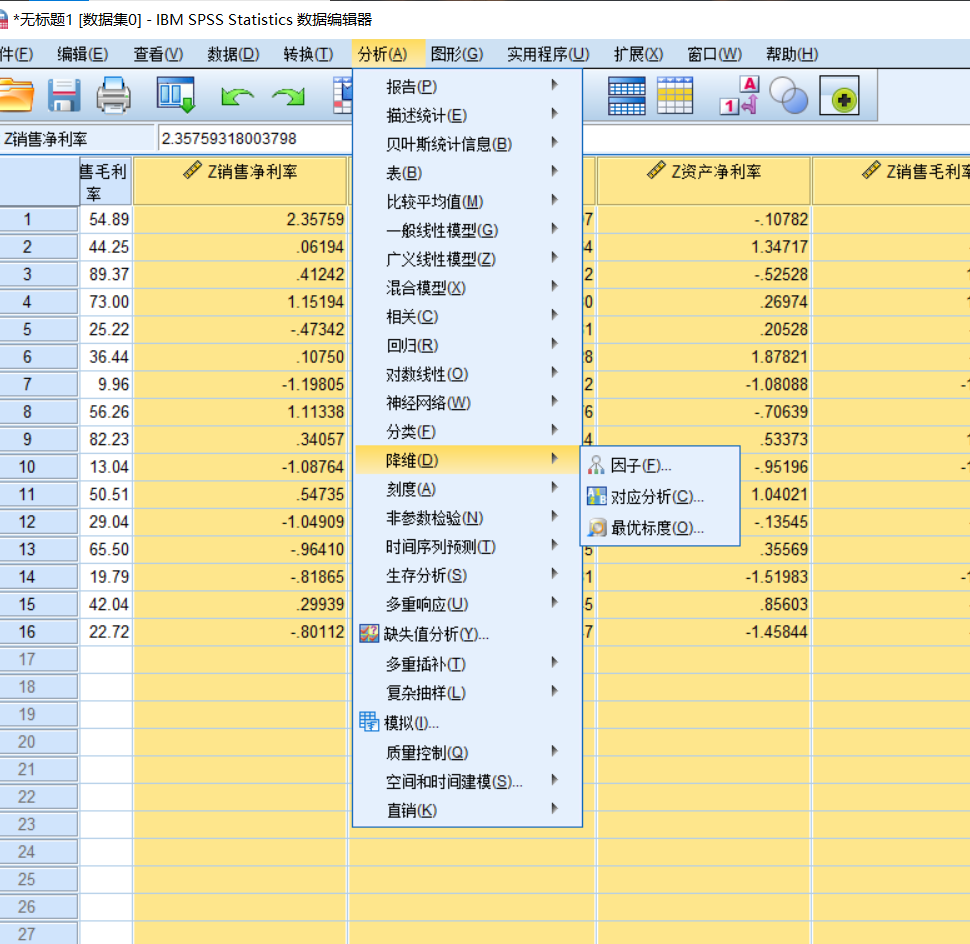Open the 图形(G) menu
Viewport: 970px width, 944px height.
(x=457, y=54)
